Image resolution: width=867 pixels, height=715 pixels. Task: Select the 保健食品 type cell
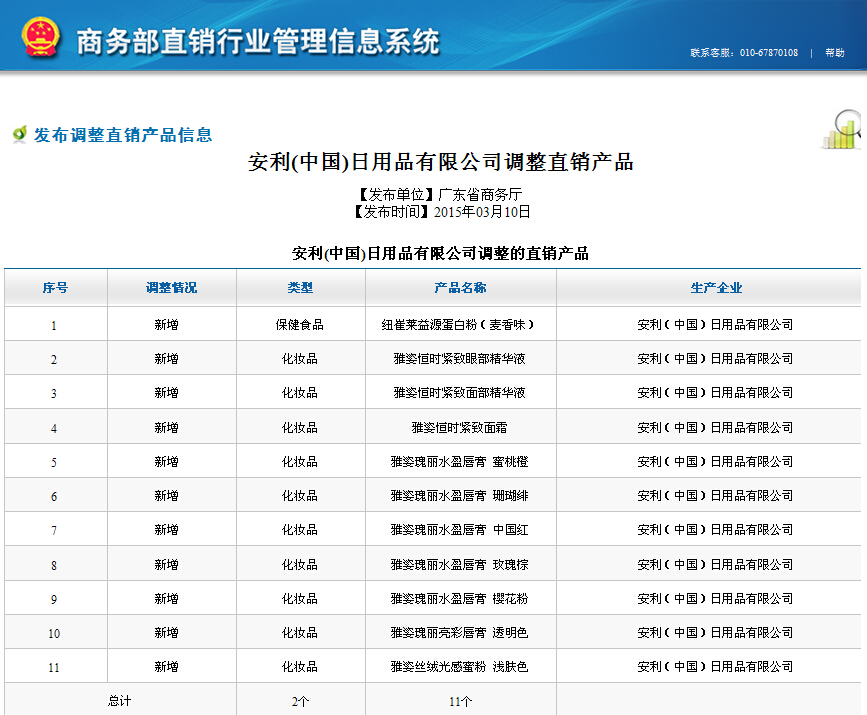pos(300,325)
